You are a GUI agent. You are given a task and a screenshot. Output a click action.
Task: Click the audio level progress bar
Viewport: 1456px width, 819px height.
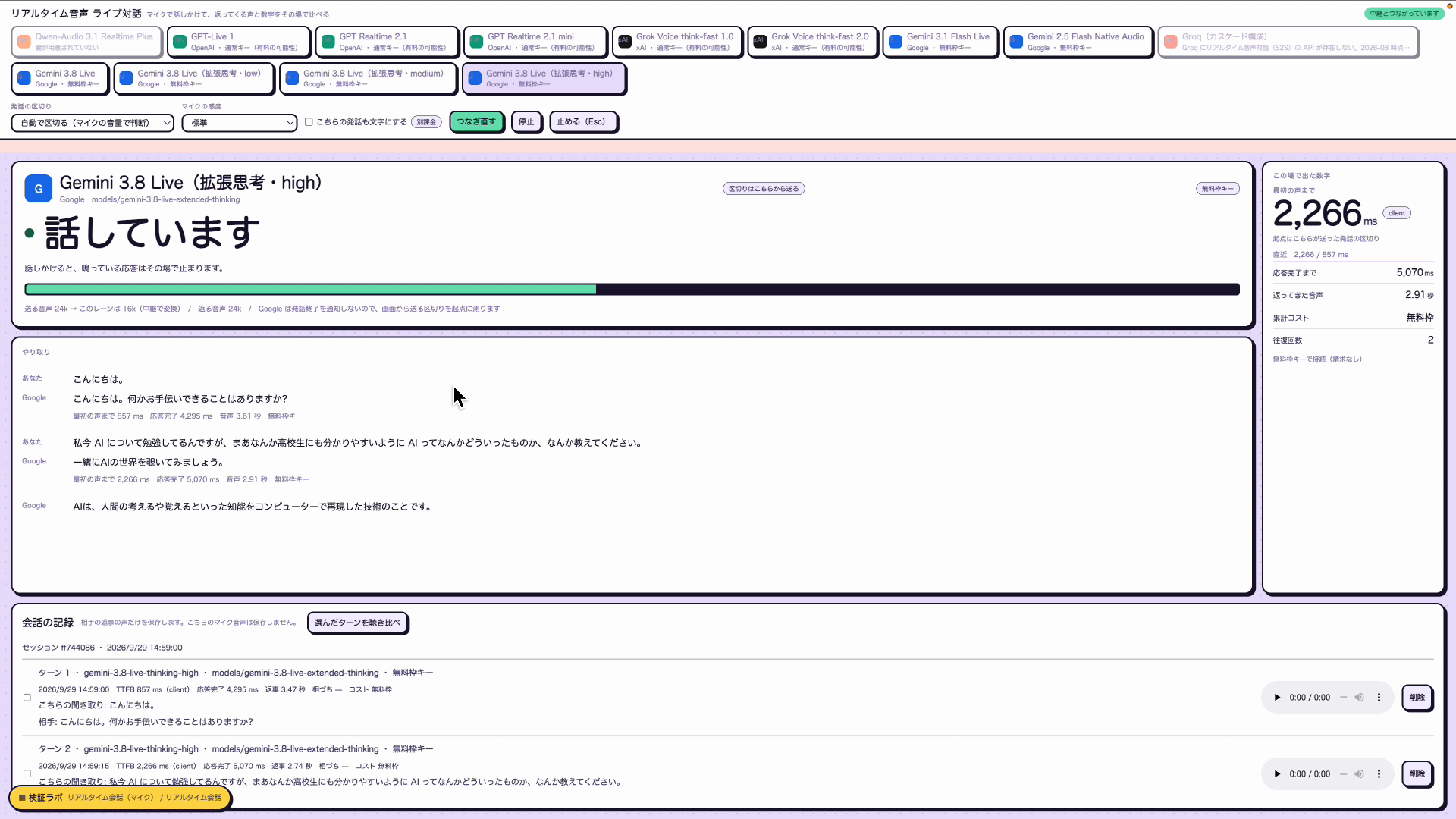pos(632,290)
